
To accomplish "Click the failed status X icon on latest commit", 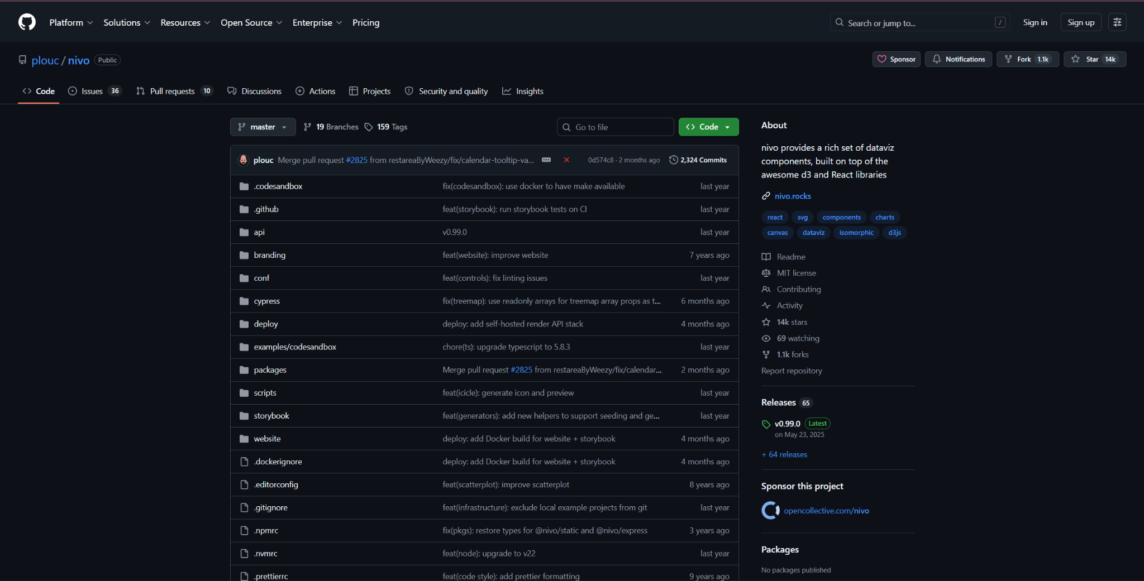I will point(566,160).
